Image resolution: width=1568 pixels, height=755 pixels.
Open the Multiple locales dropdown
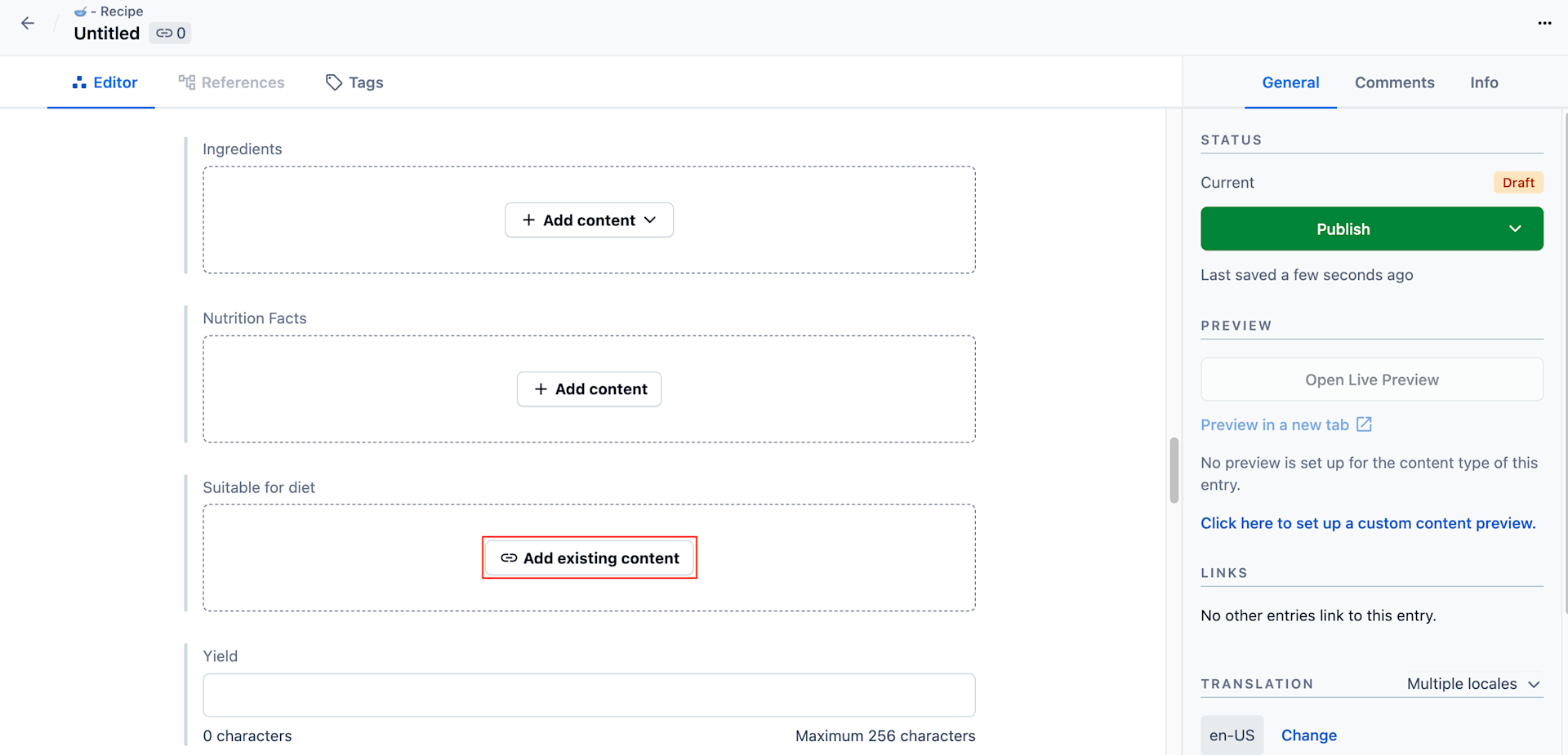tap(1473, 684)
